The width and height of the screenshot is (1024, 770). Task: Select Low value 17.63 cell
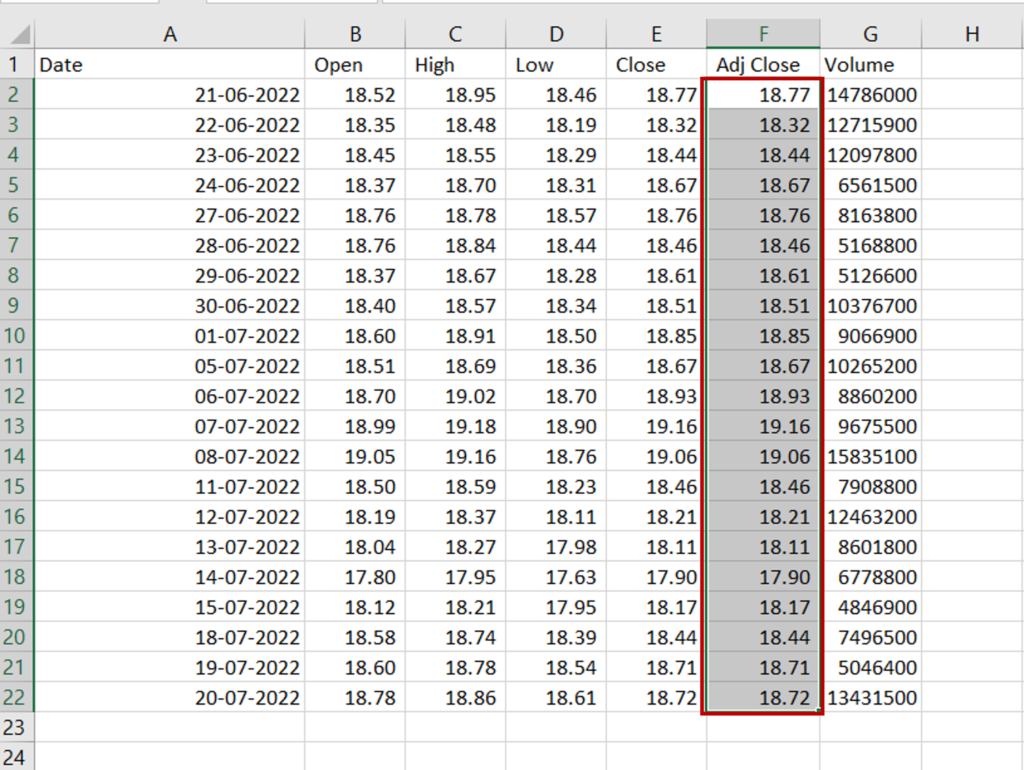[x=556, y=577]
